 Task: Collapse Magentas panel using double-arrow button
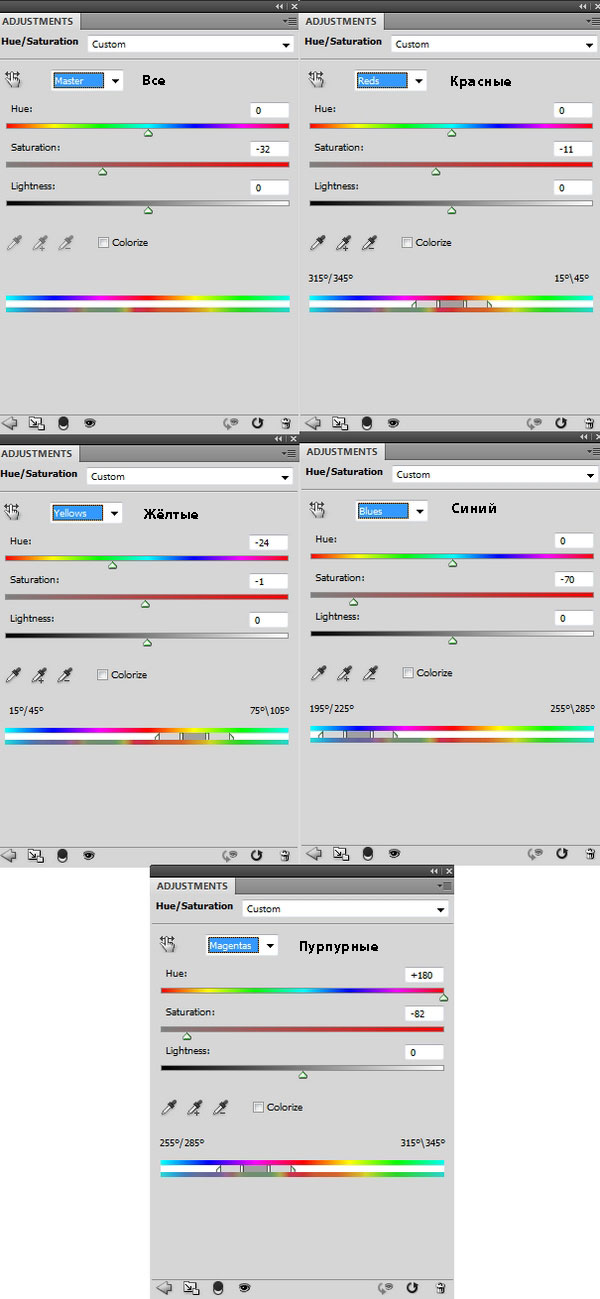tap(434, 871)
